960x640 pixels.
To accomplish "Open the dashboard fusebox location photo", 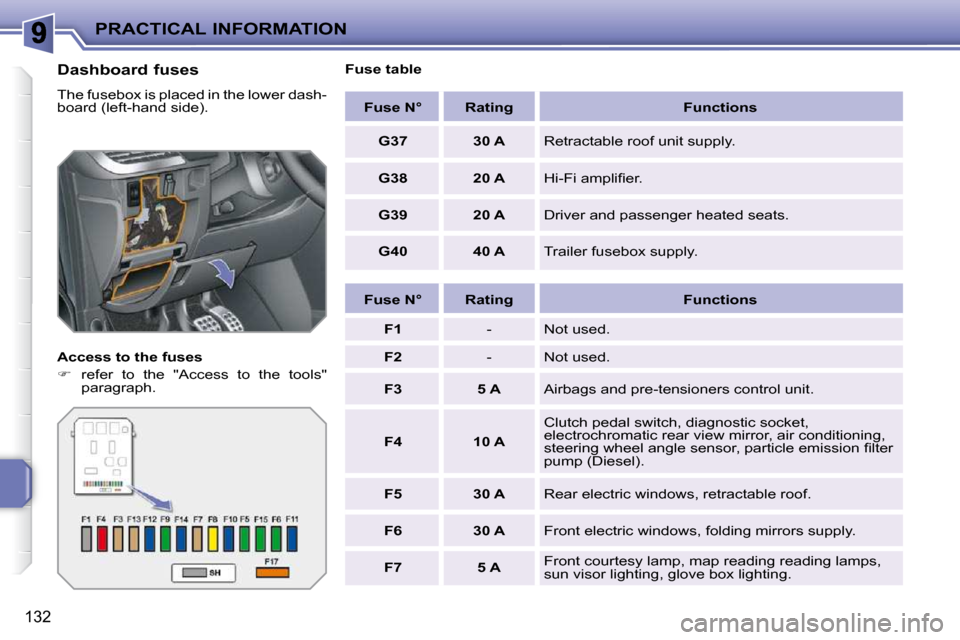I will pyautogui.click(x=192, y=241).
